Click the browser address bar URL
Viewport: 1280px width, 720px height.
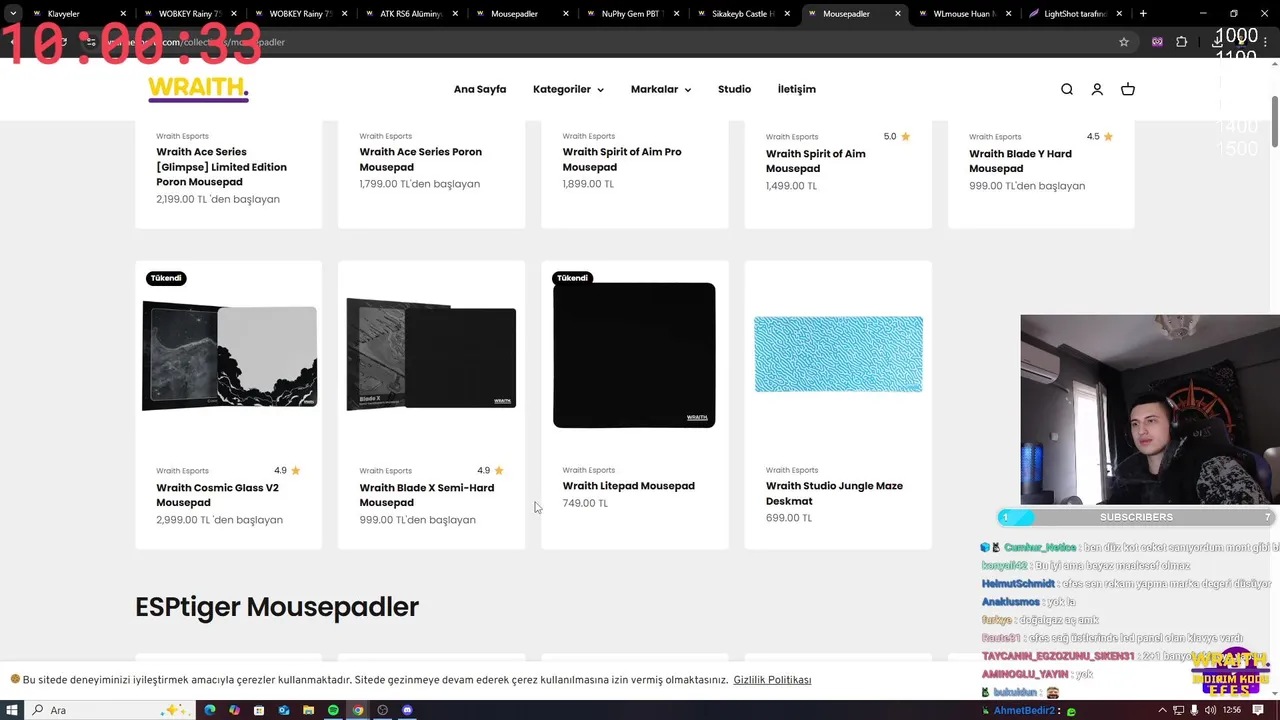600,42
